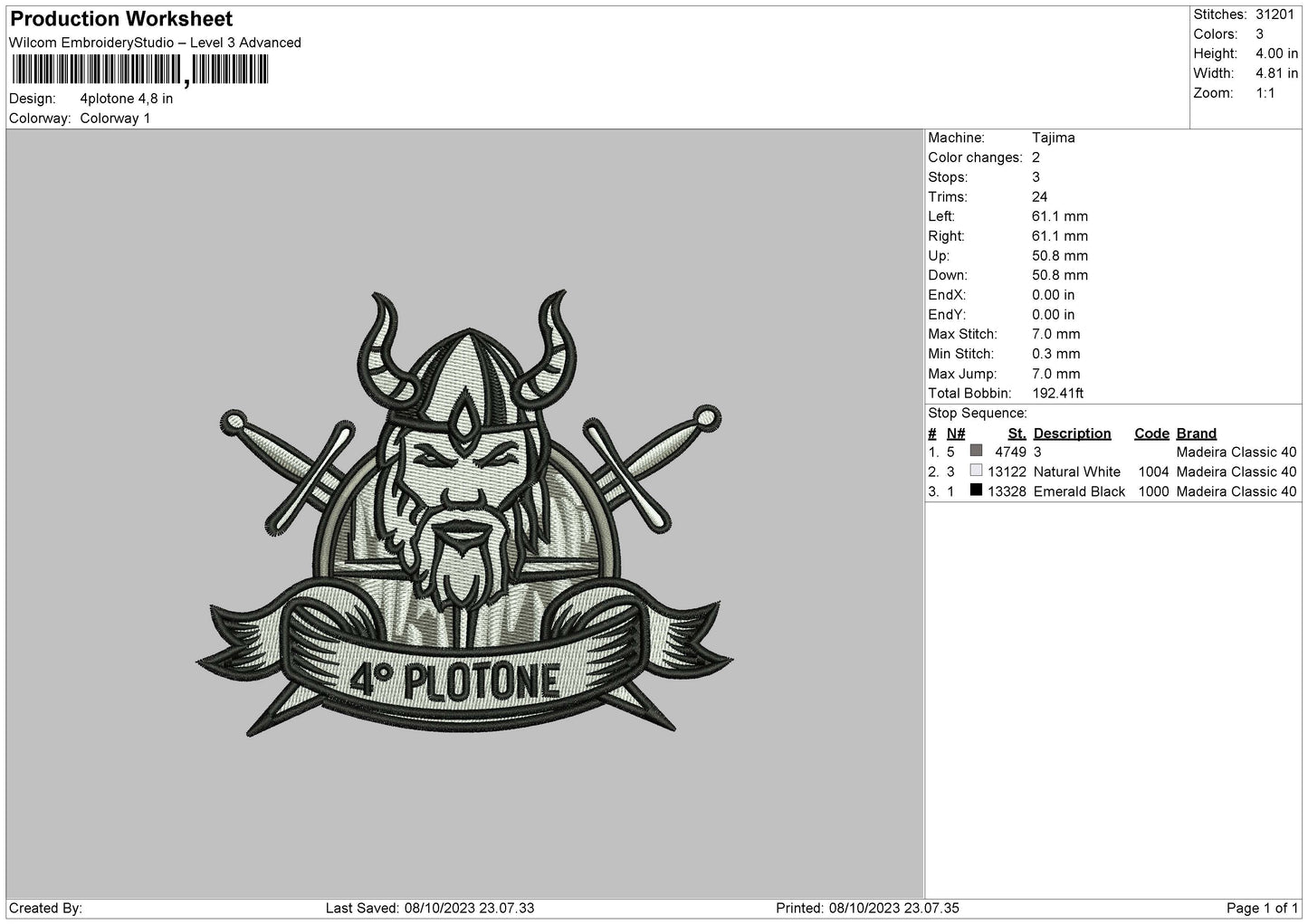Click the Color changes value

[x=1036, y=157]
